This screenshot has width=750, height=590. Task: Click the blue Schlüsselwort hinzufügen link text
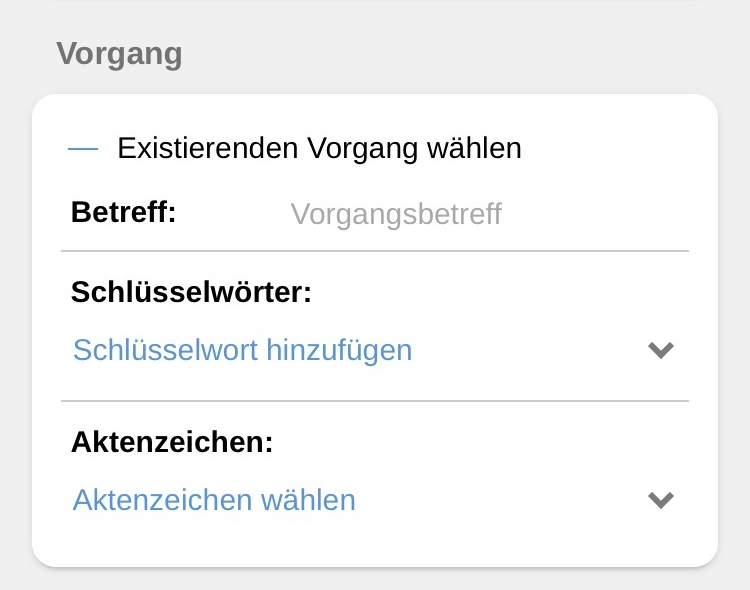point(242,350)
